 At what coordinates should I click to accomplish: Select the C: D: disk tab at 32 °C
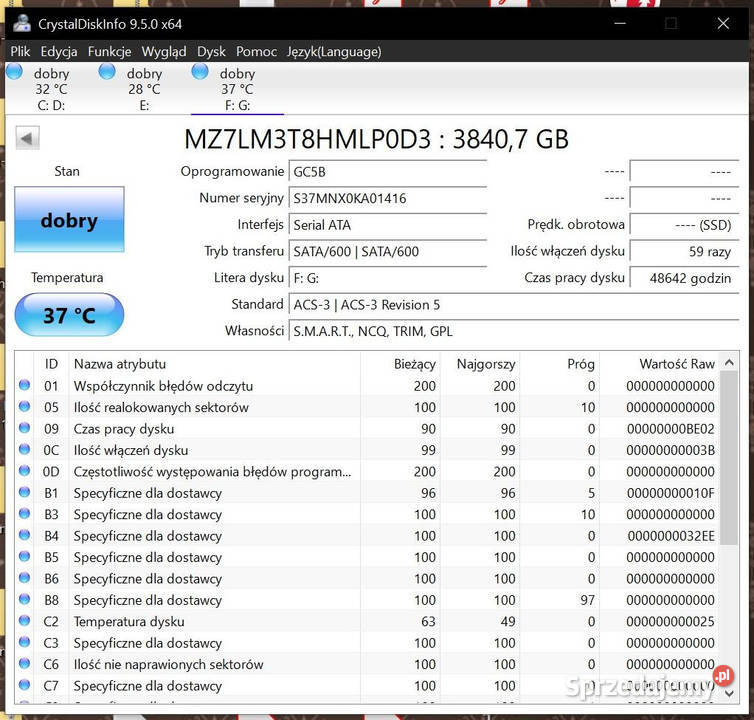(51, 89)
